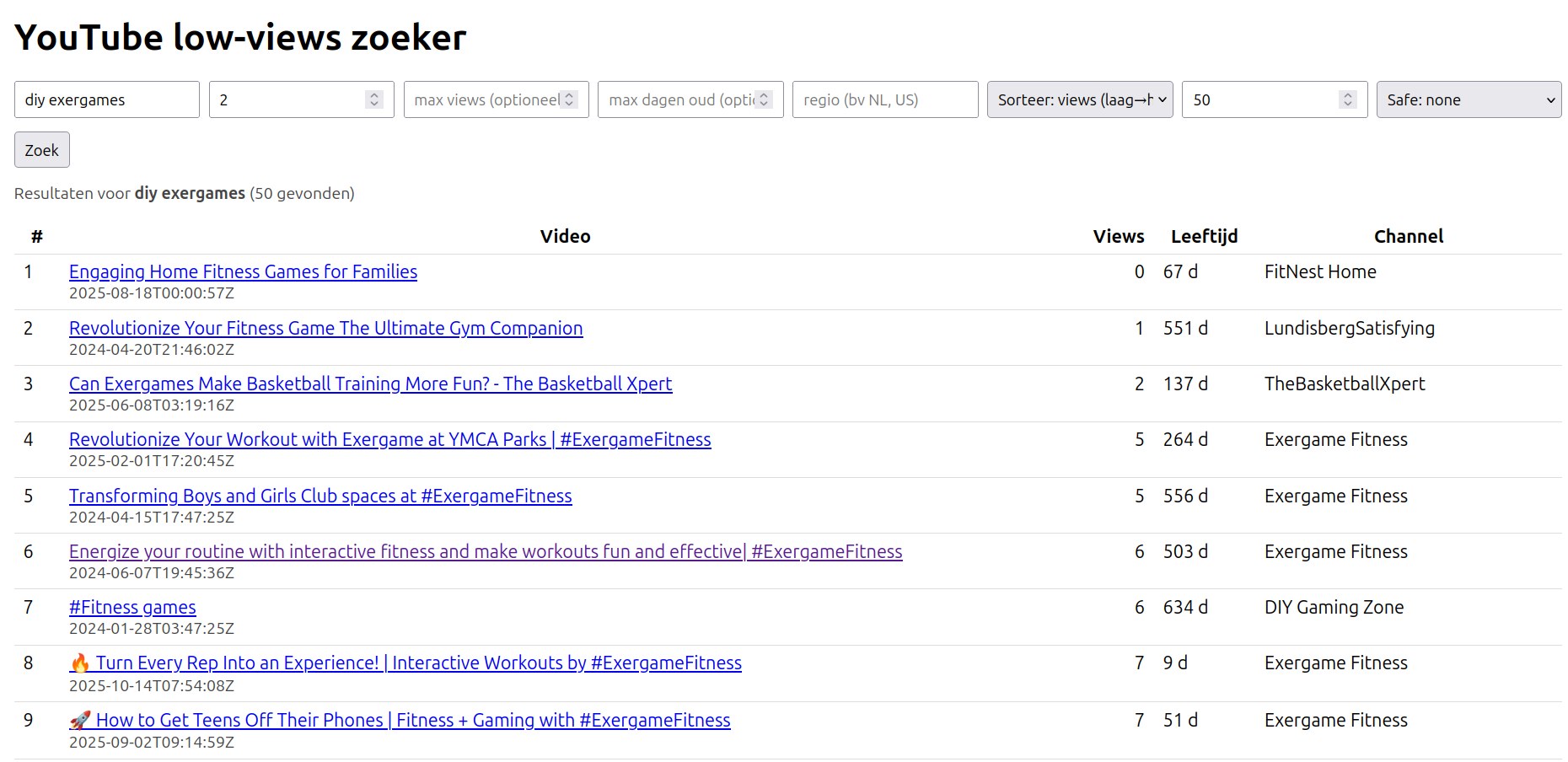Open 'Transforming Boys and Girls Club spaces' link

point(320,496)
